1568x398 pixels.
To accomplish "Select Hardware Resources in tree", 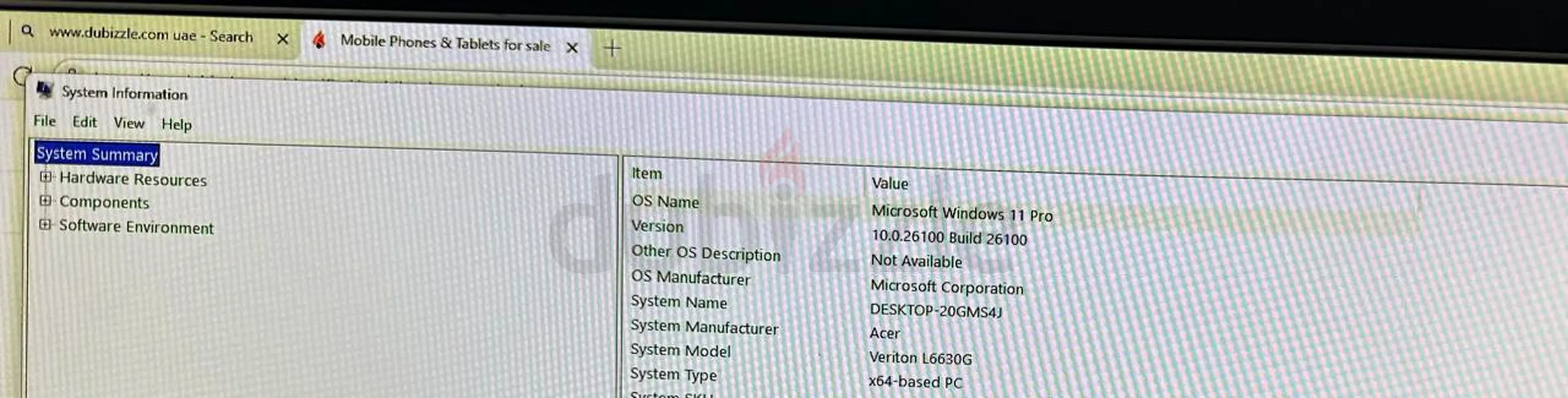I will pos(133,179).
